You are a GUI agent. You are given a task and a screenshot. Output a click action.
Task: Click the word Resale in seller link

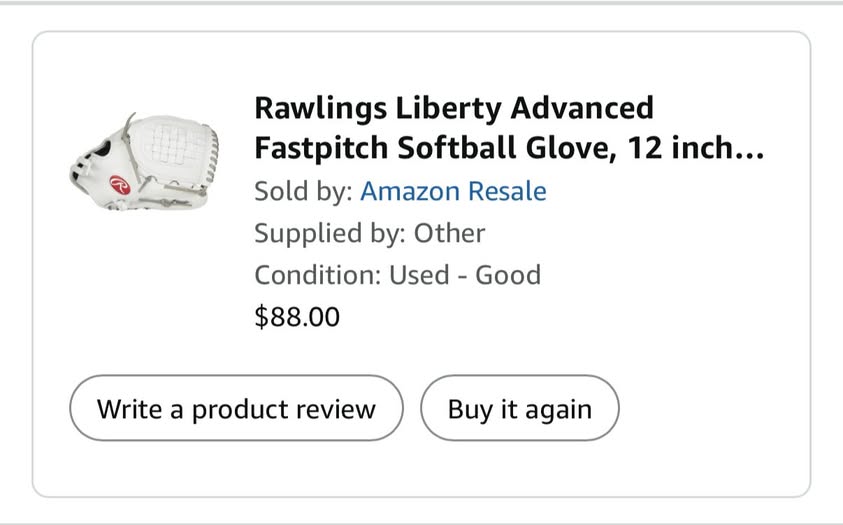508,191
